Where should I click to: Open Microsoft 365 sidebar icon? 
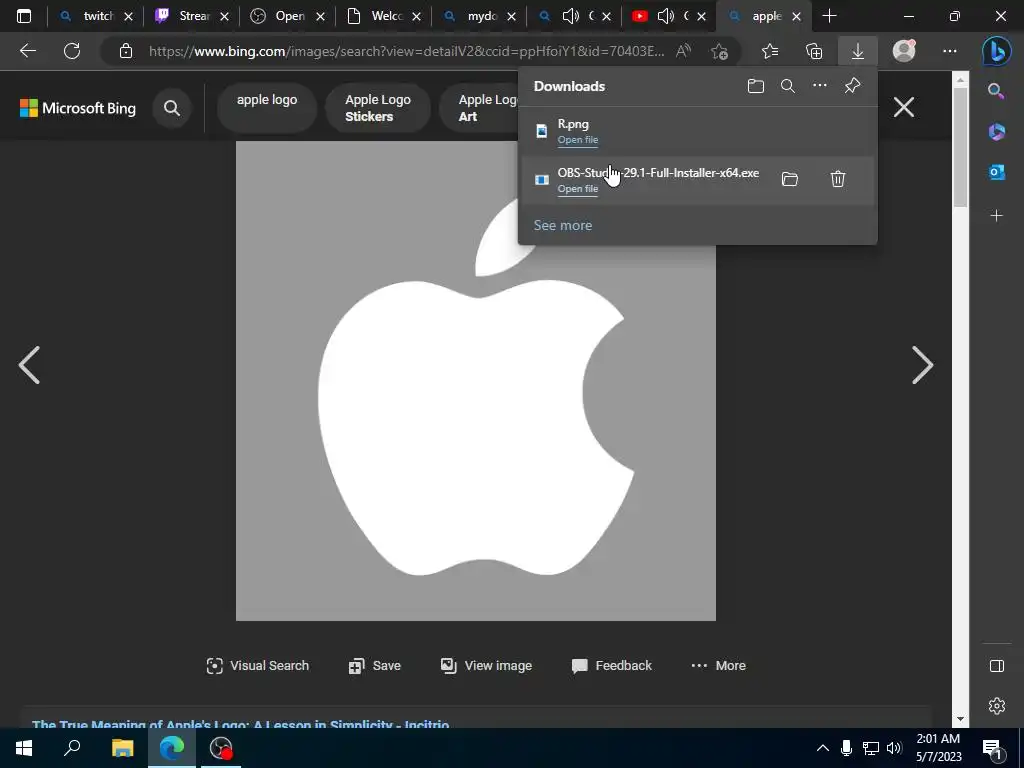(997, 132)
